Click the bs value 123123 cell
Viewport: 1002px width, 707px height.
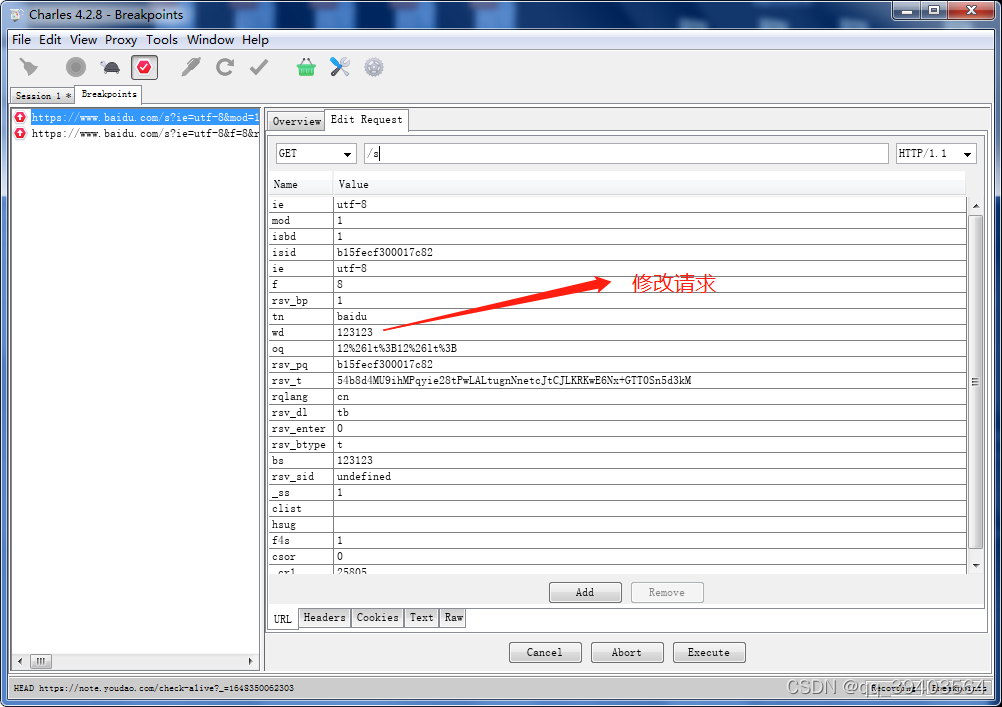[x=650, y=460]
